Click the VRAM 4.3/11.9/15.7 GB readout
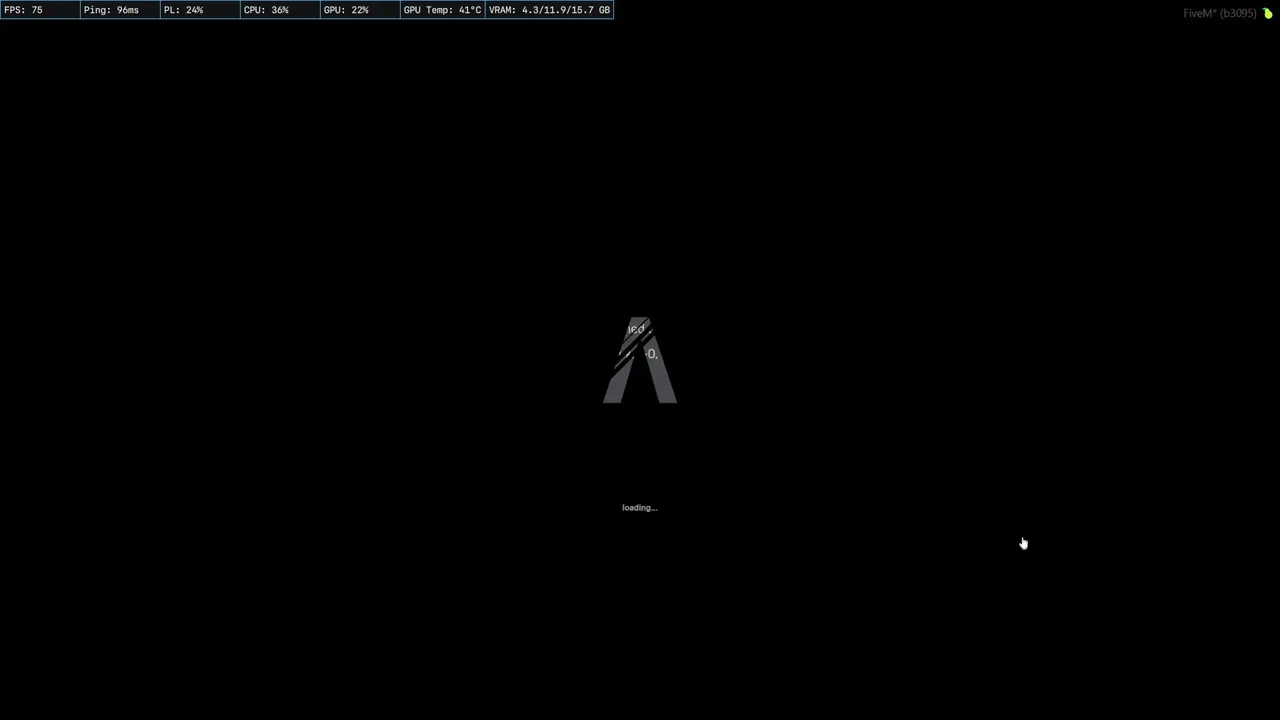Image resolution: width=1280 pixels, height=720 pixels. click(x=549, y=10)
